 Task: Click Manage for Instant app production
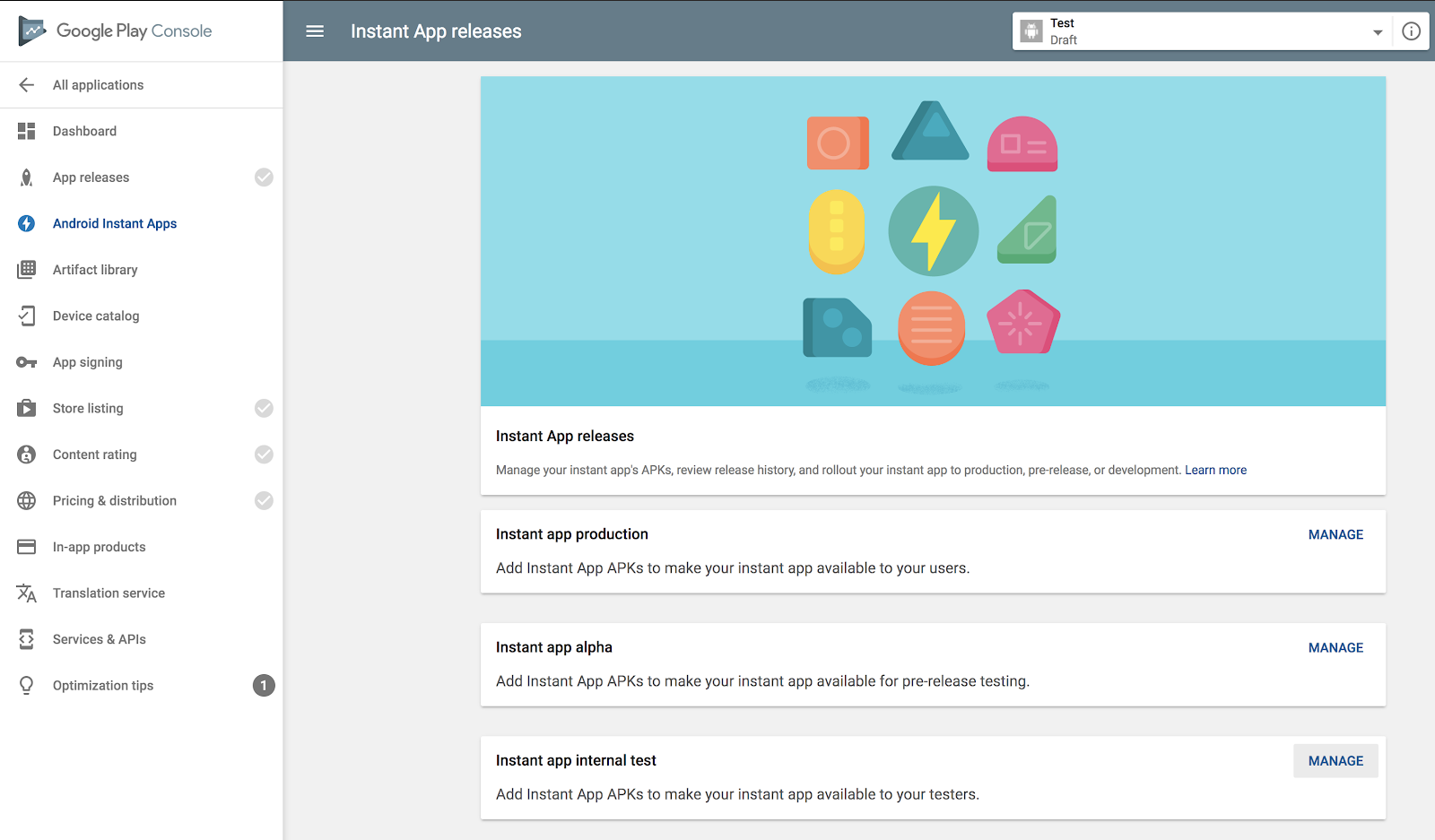(1335, 534)
